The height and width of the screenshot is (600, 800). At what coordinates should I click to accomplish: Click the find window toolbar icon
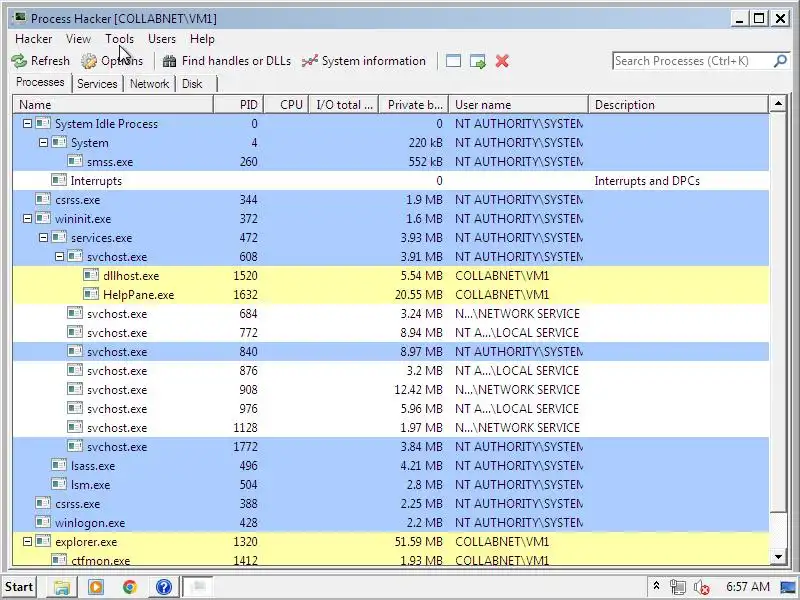(x=453, y=61)
